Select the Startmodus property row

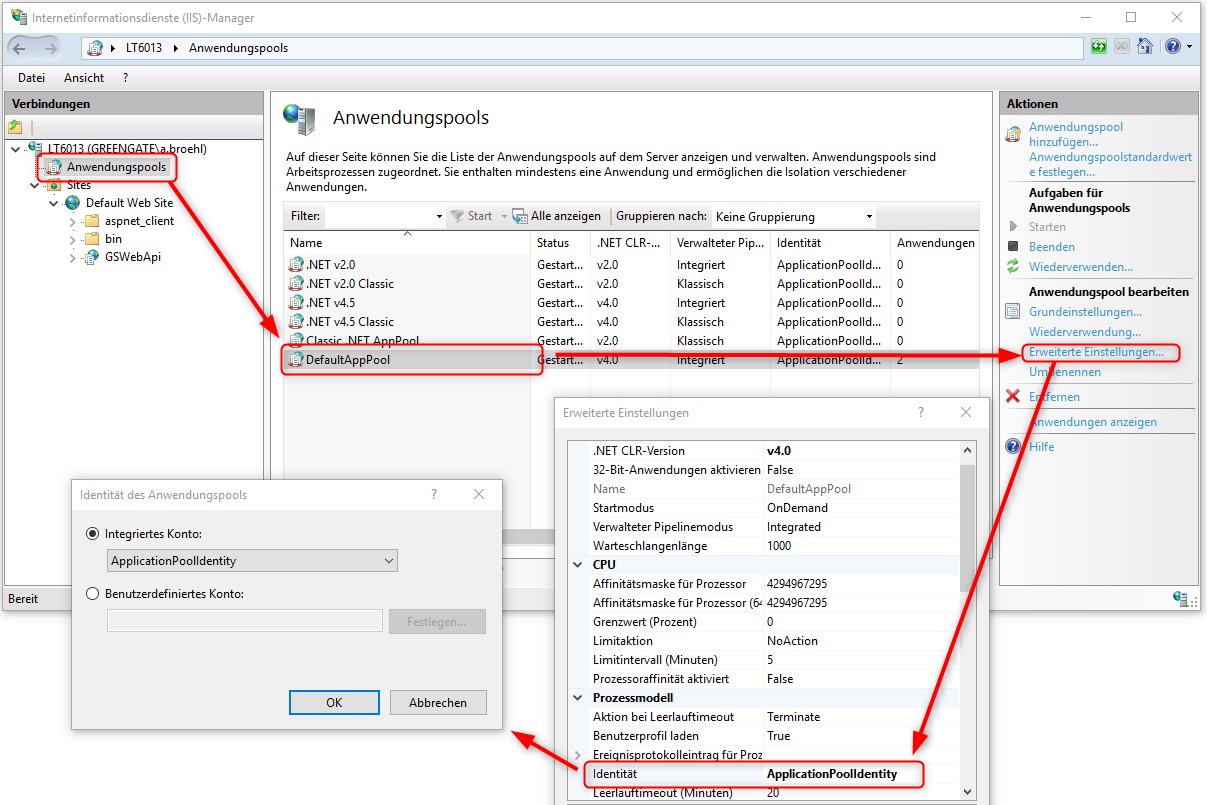tap(763, 508)
